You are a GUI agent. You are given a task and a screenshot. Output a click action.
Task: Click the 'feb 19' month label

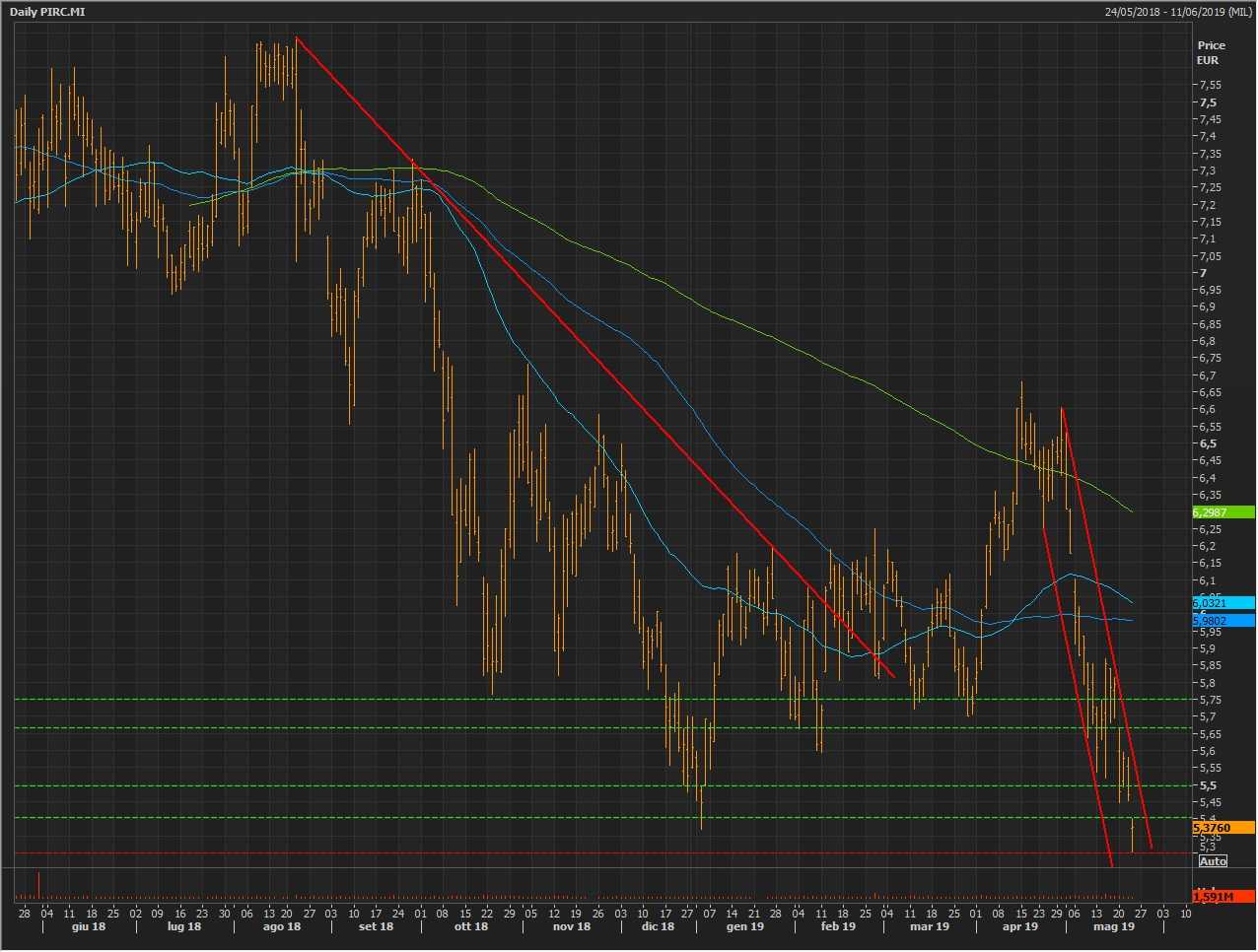[x=838, y=926]
